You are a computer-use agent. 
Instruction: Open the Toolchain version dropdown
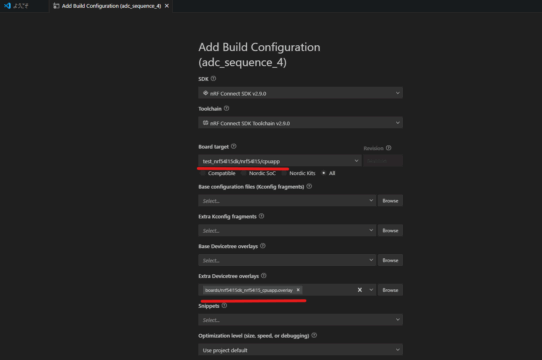click(x=300, y=123)
